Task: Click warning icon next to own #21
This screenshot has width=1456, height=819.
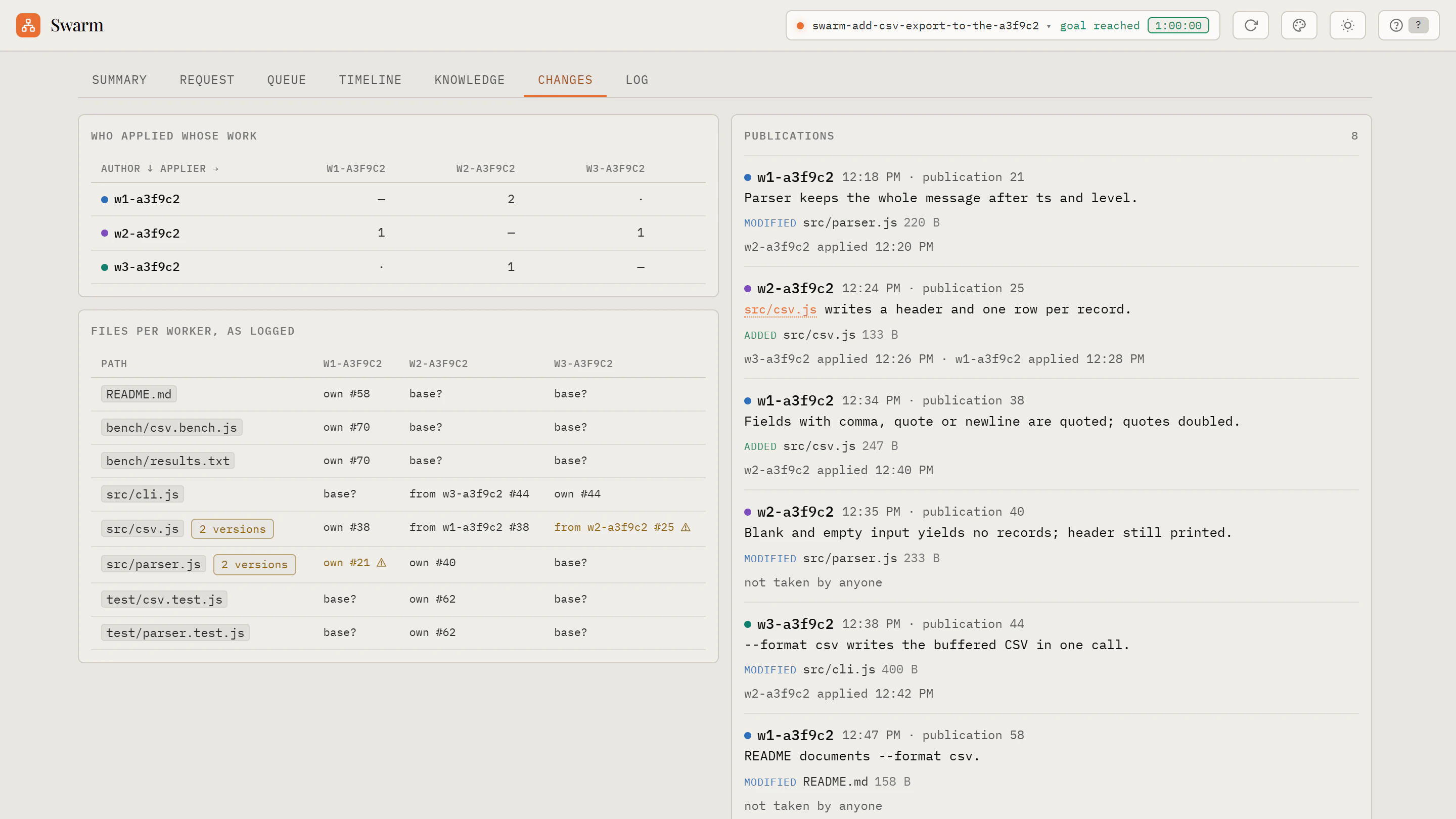Action: pyautogui.click(x=382, y=562)
